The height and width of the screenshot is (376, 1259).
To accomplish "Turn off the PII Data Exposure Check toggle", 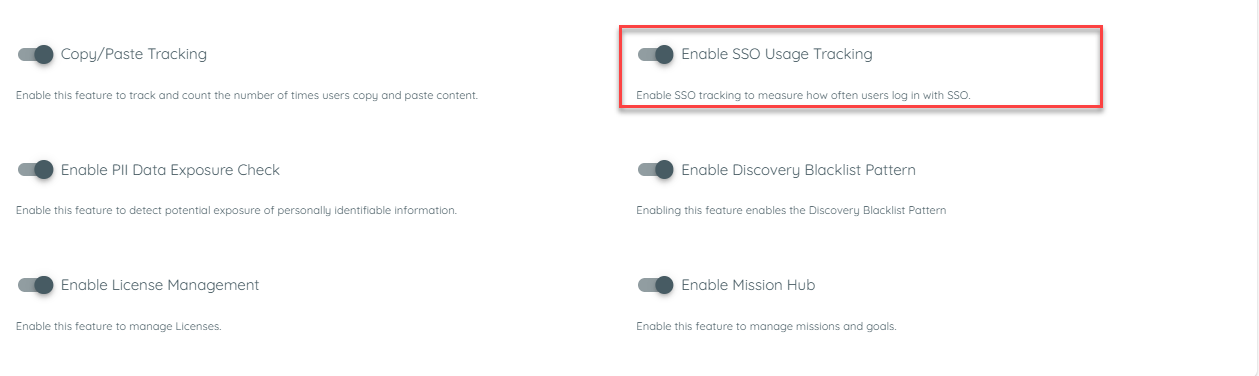I will pyautogui.click(x=35, y=170).
